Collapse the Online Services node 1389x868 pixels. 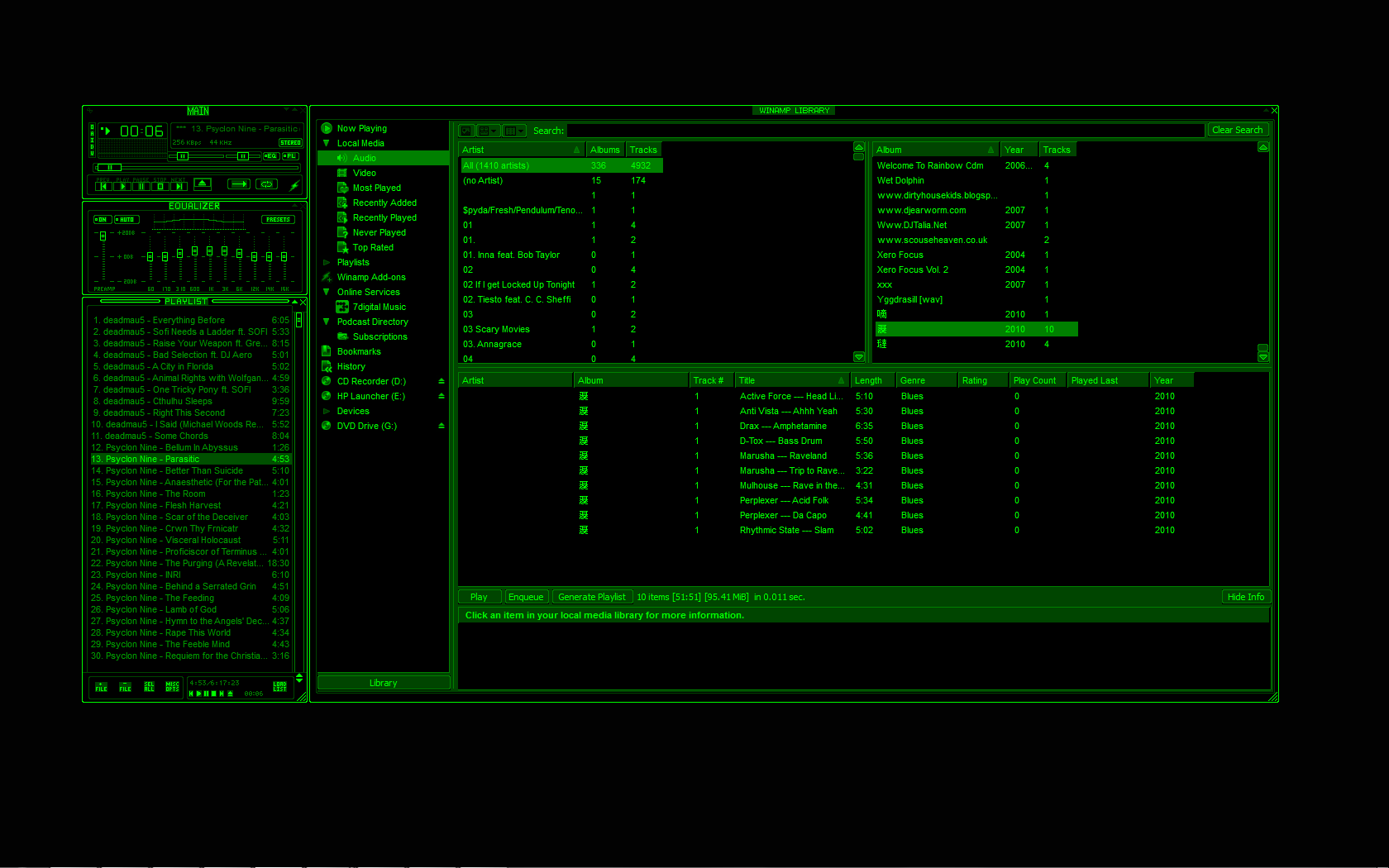tap(327, 292)
